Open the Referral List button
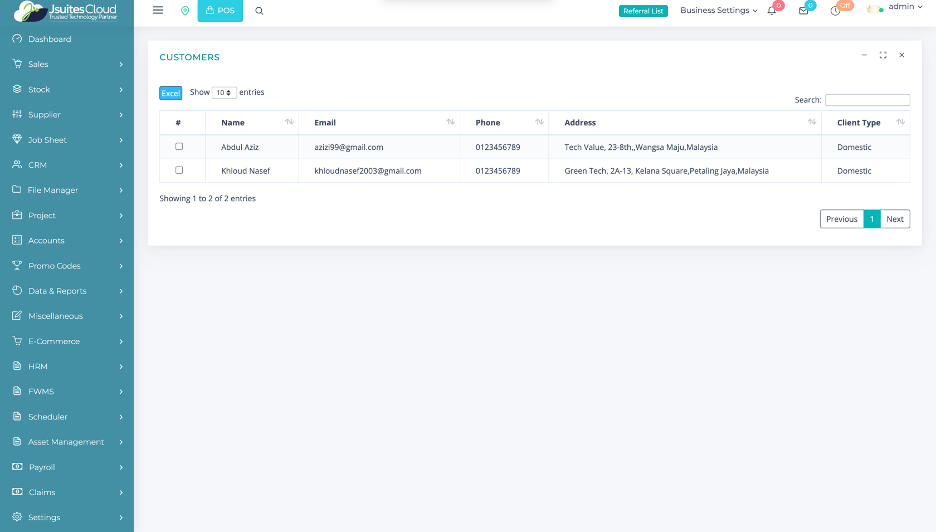Viewport: 936px width, 532px height. point(643,11)
